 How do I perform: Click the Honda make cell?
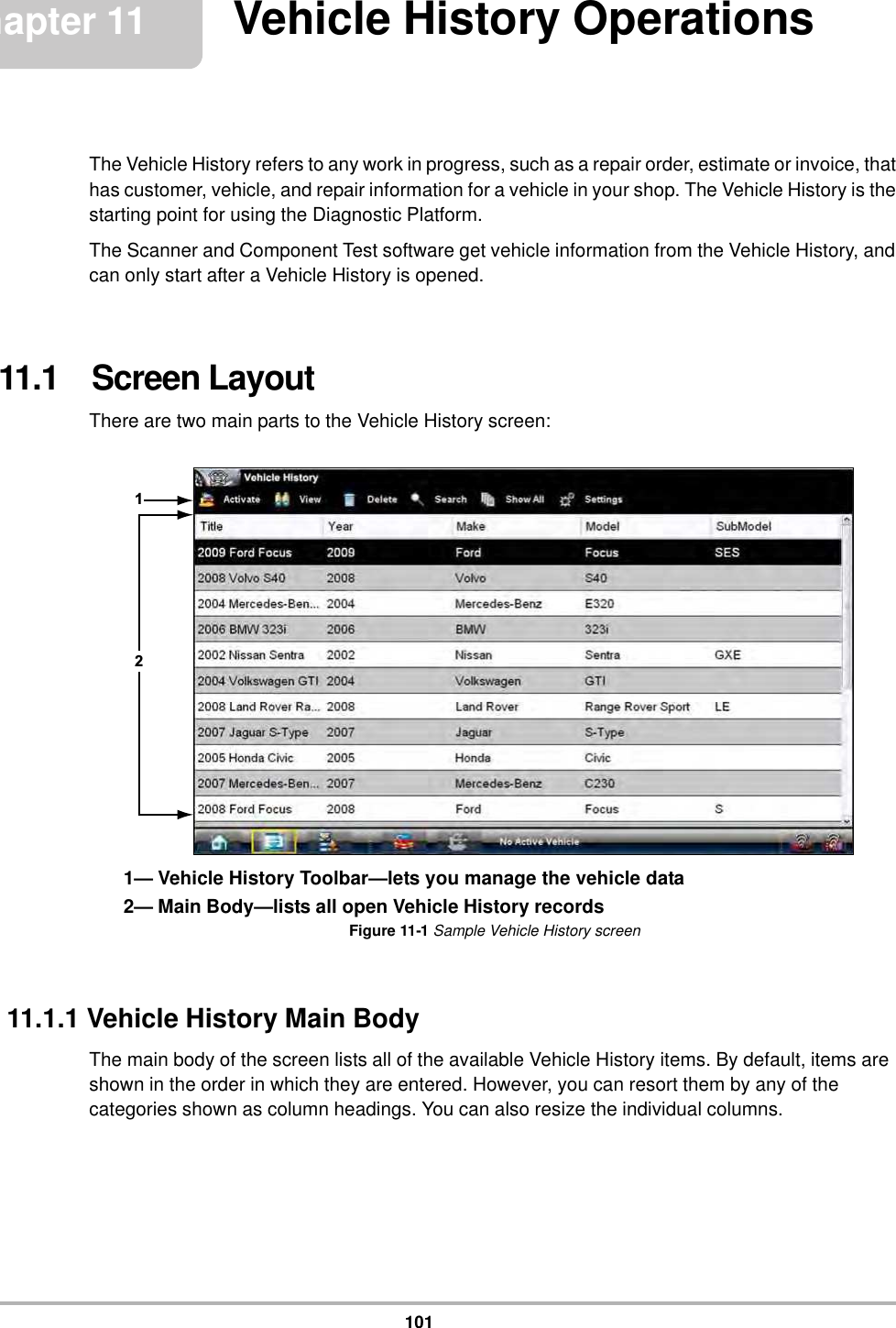pos(473,758)
